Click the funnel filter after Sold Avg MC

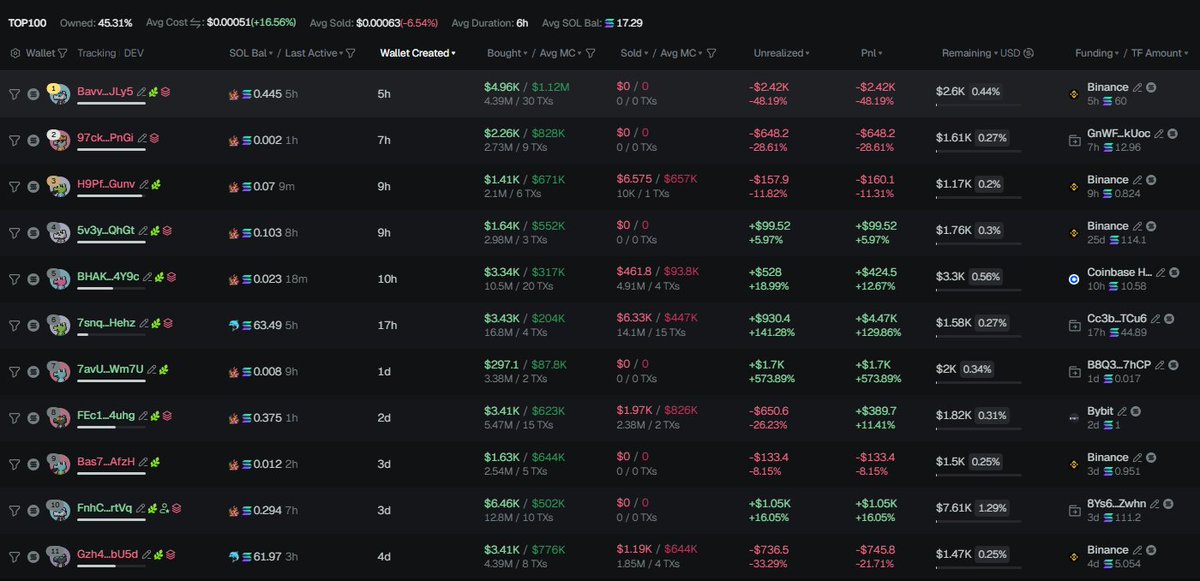coord(711,53)
